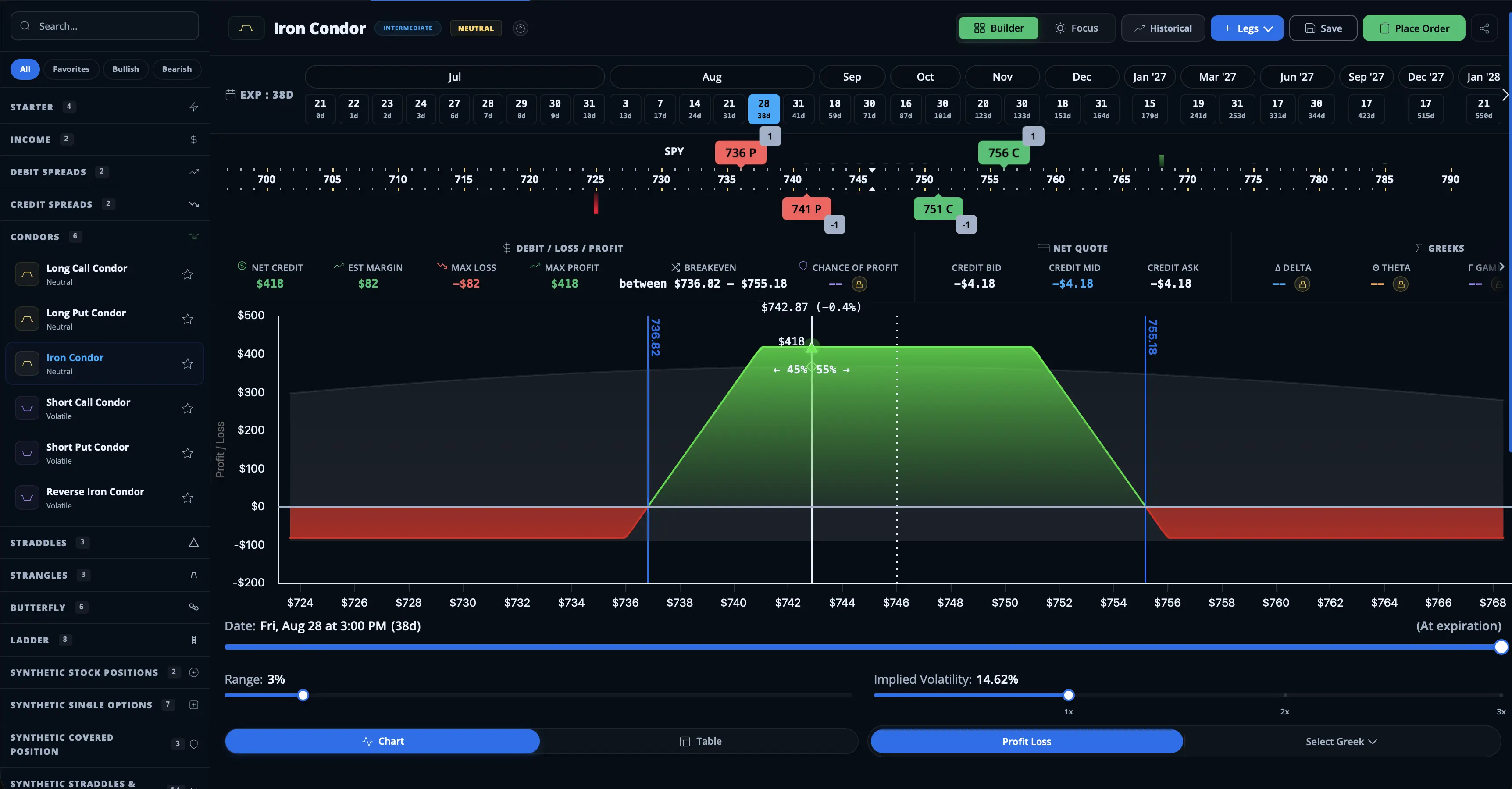Click the share icon next to Place Order
This screenshot has height=789, width=1512.
coord(1484,28)
